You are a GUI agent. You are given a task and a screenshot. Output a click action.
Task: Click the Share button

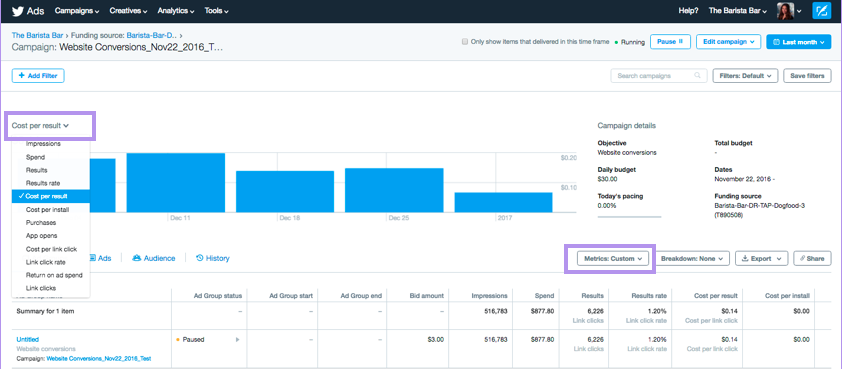tap(812, 258)
